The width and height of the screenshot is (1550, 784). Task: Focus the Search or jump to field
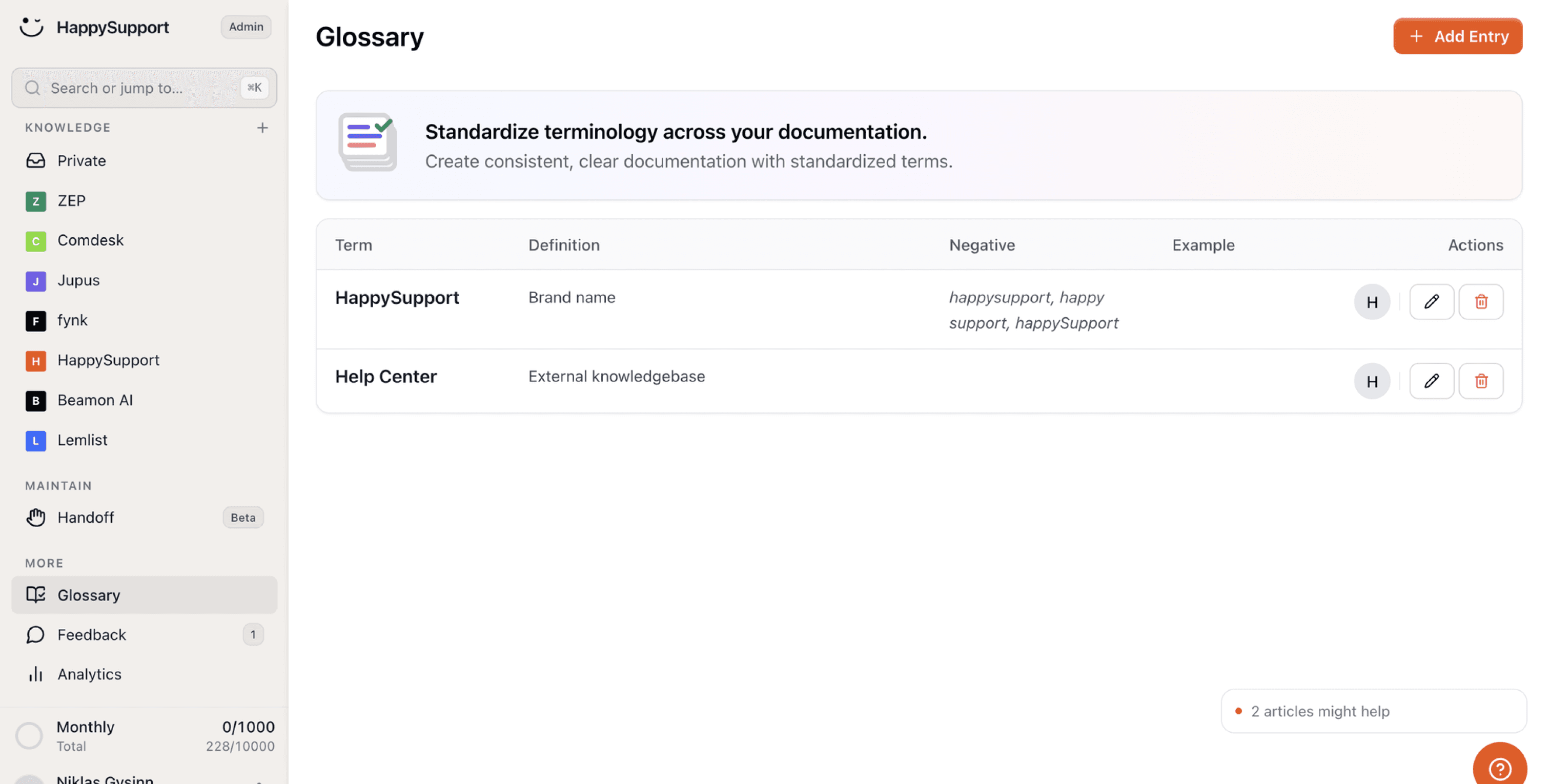[144, 88]
